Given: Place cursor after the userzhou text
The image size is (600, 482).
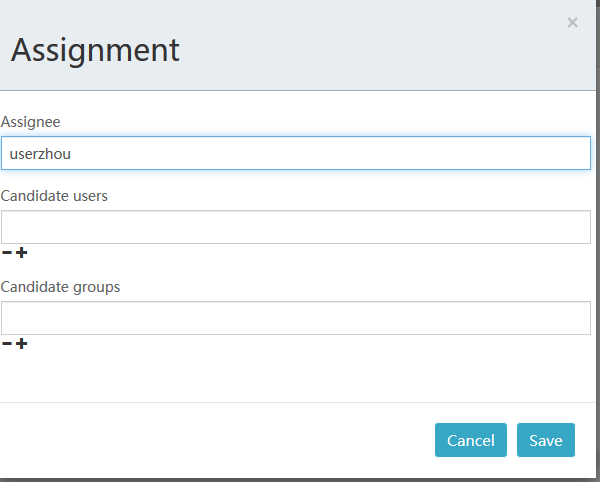Looking at the screenshot, I should click(x=72, y=154).
